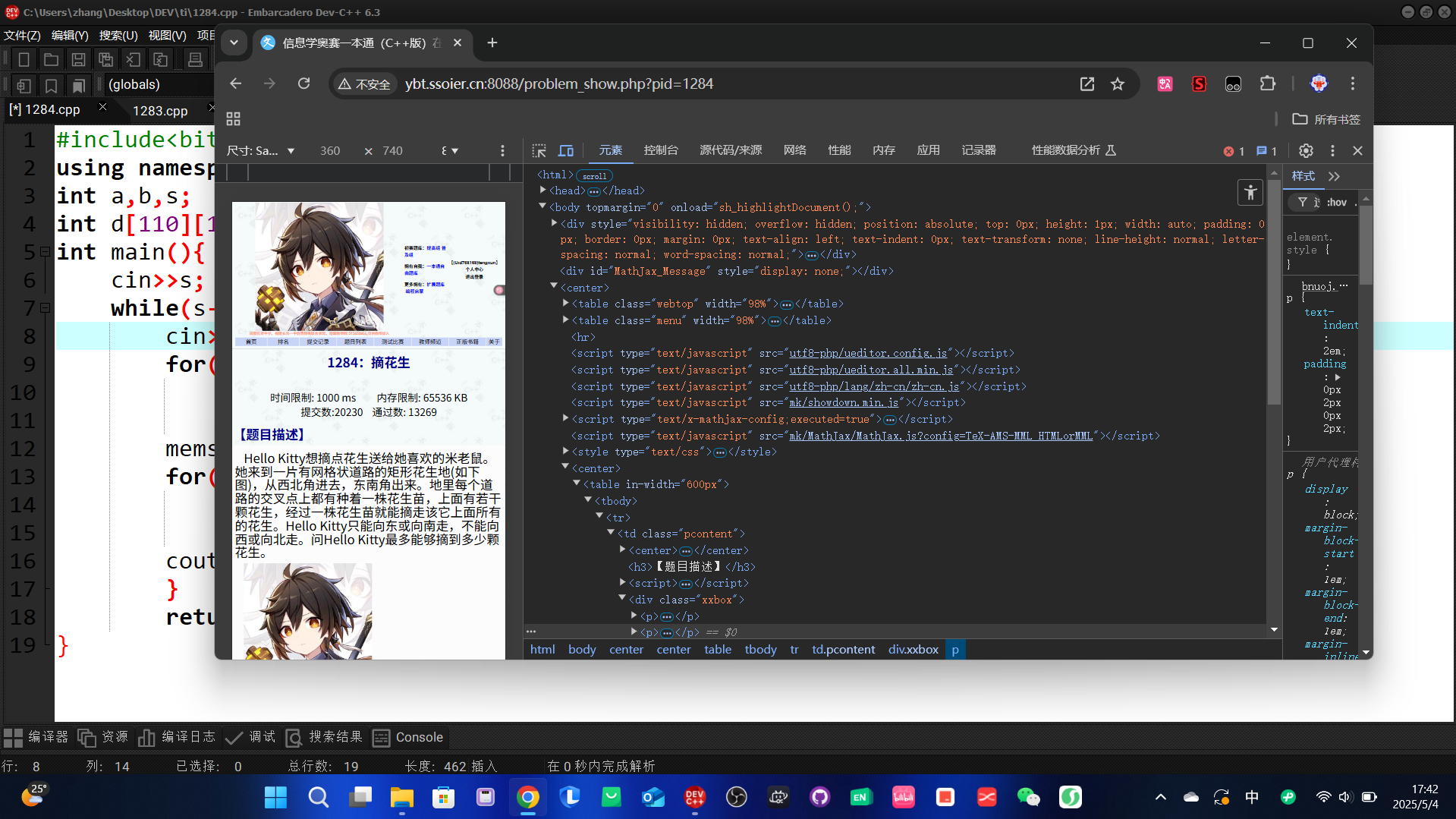Toggle the :hov element state button
1456x819 pixels.
(x=1336, y=202)
